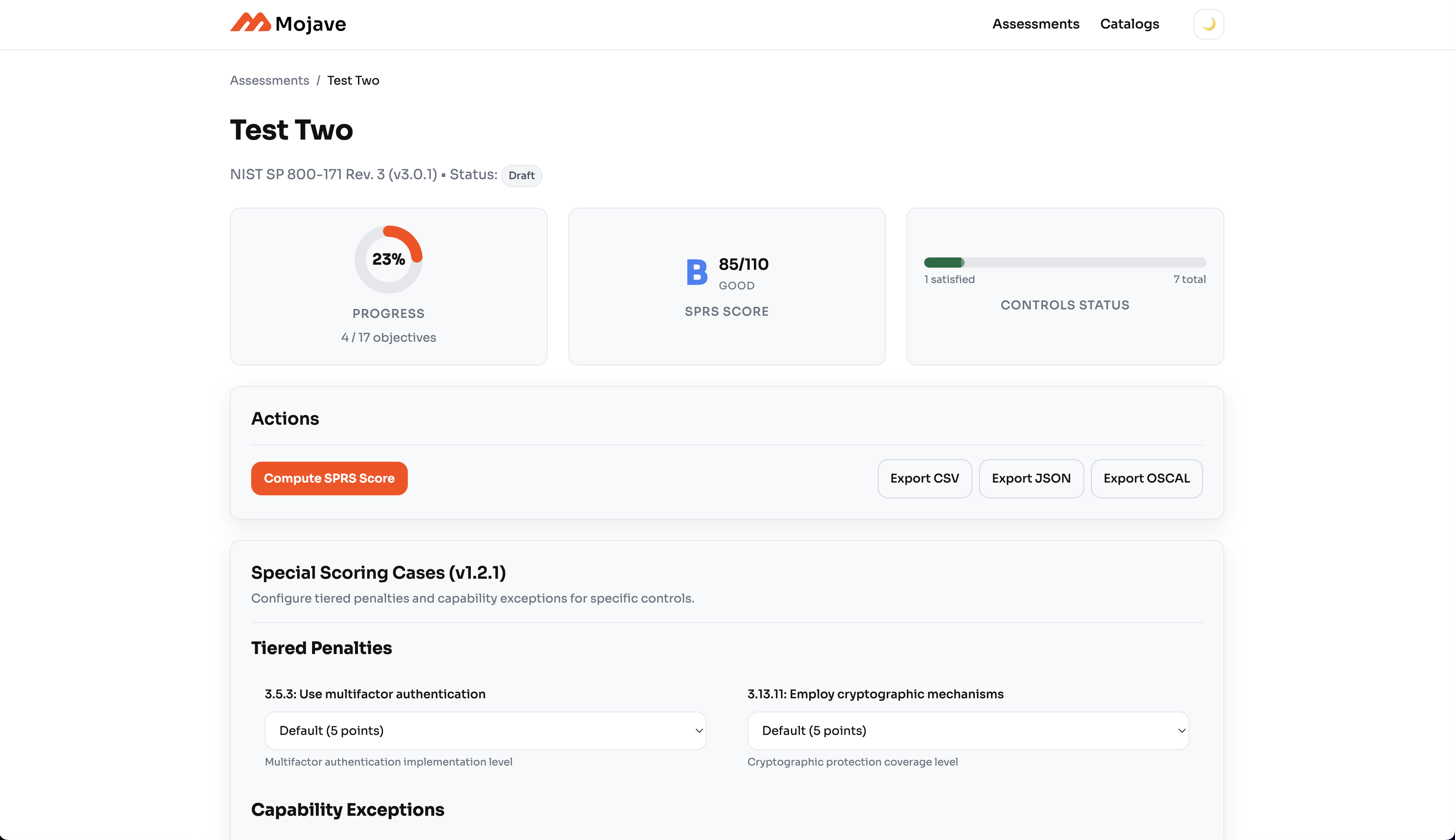Toggle dark mode with the moon icon
Screen dimensions: 1455x840
[x=1208, y=24]
